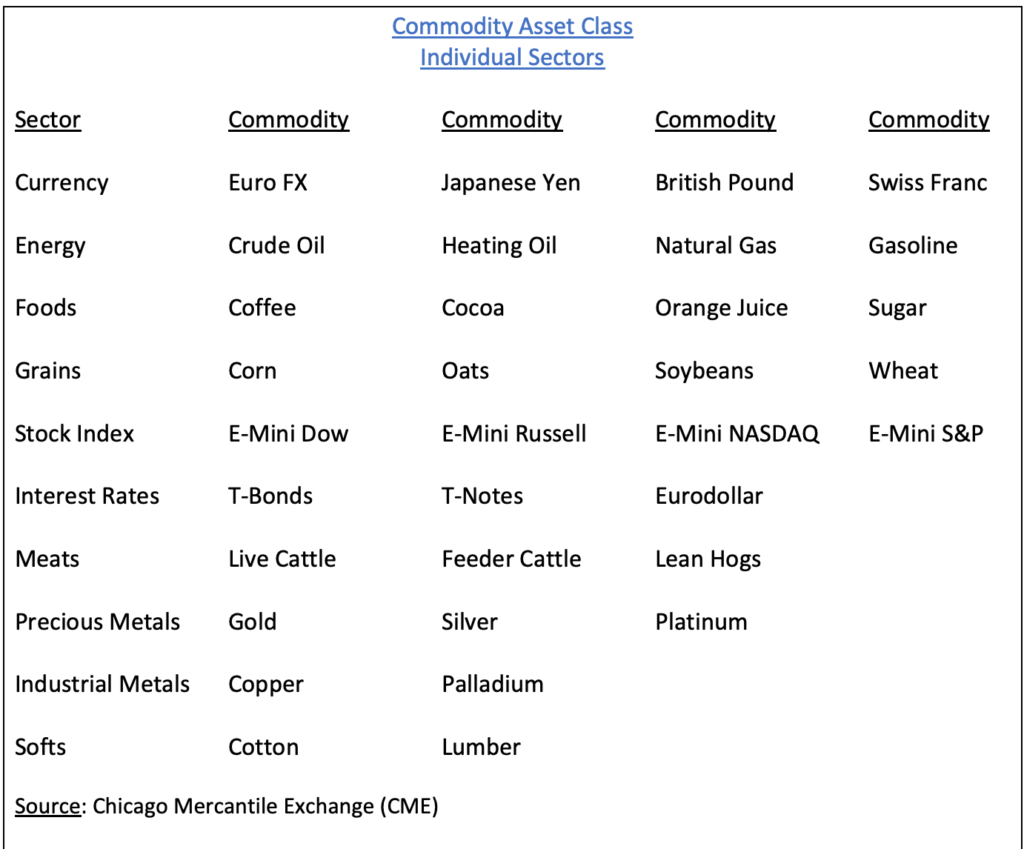Click the Orange Juice entry
This screenshot has width=1024, height=849.
(x=722, y=308)
